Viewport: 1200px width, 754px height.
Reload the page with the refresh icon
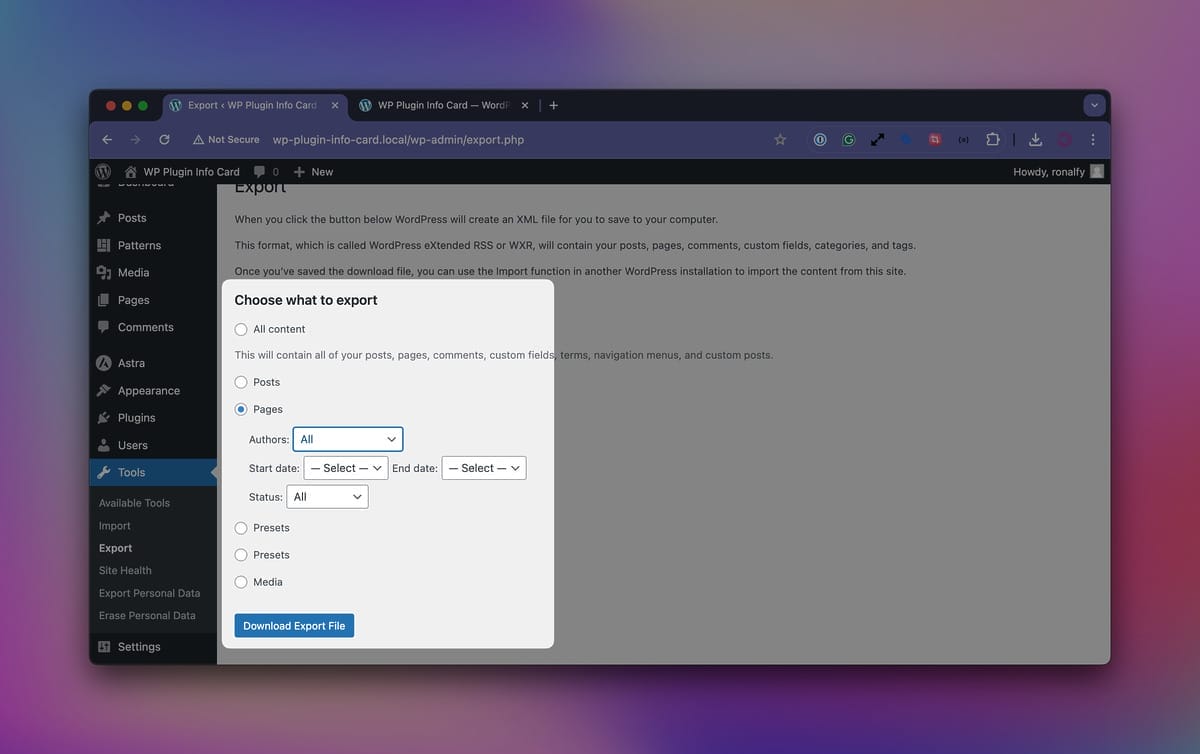point(164,140)
